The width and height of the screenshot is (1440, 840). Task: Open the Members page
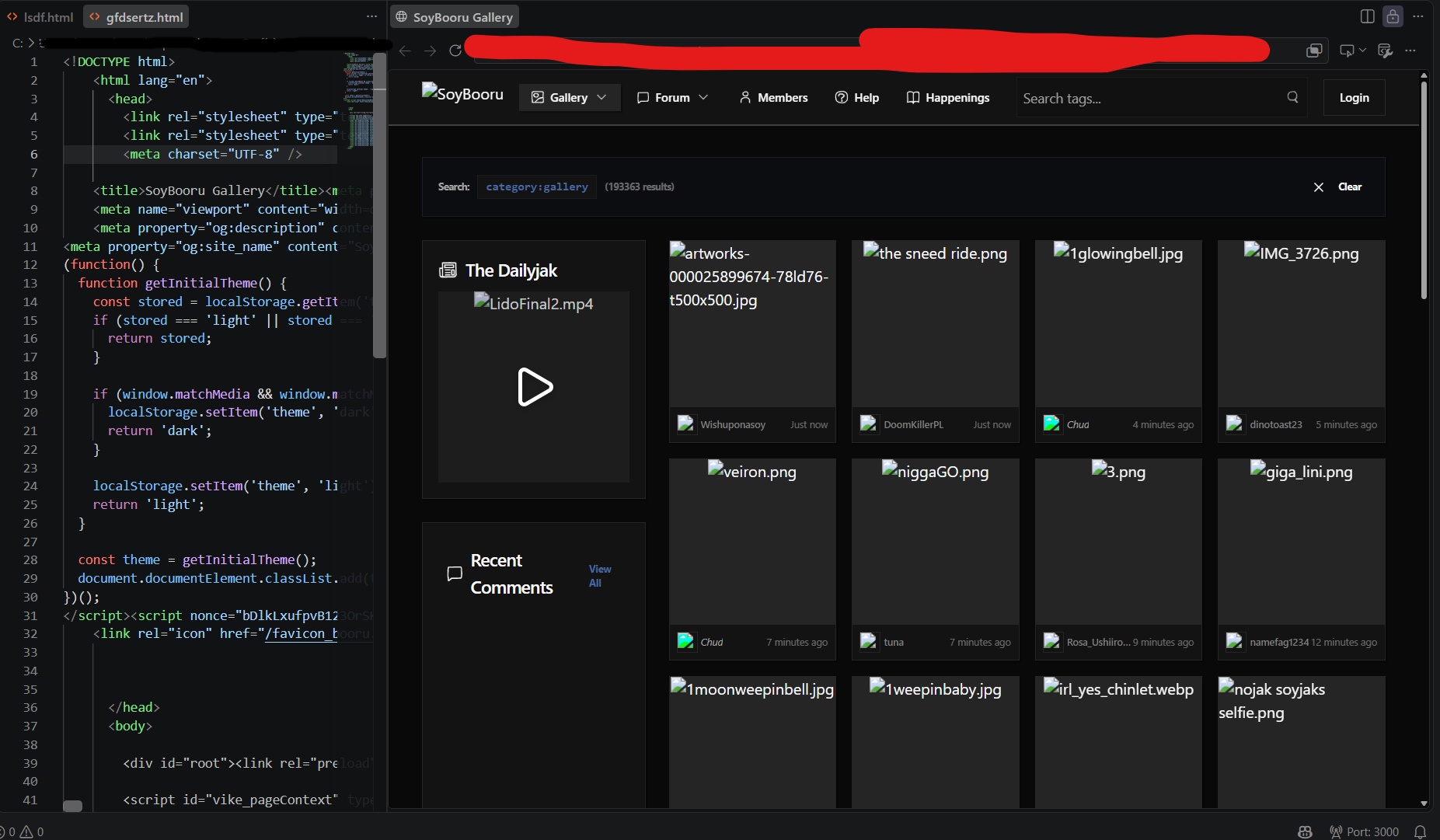point(773,97)
